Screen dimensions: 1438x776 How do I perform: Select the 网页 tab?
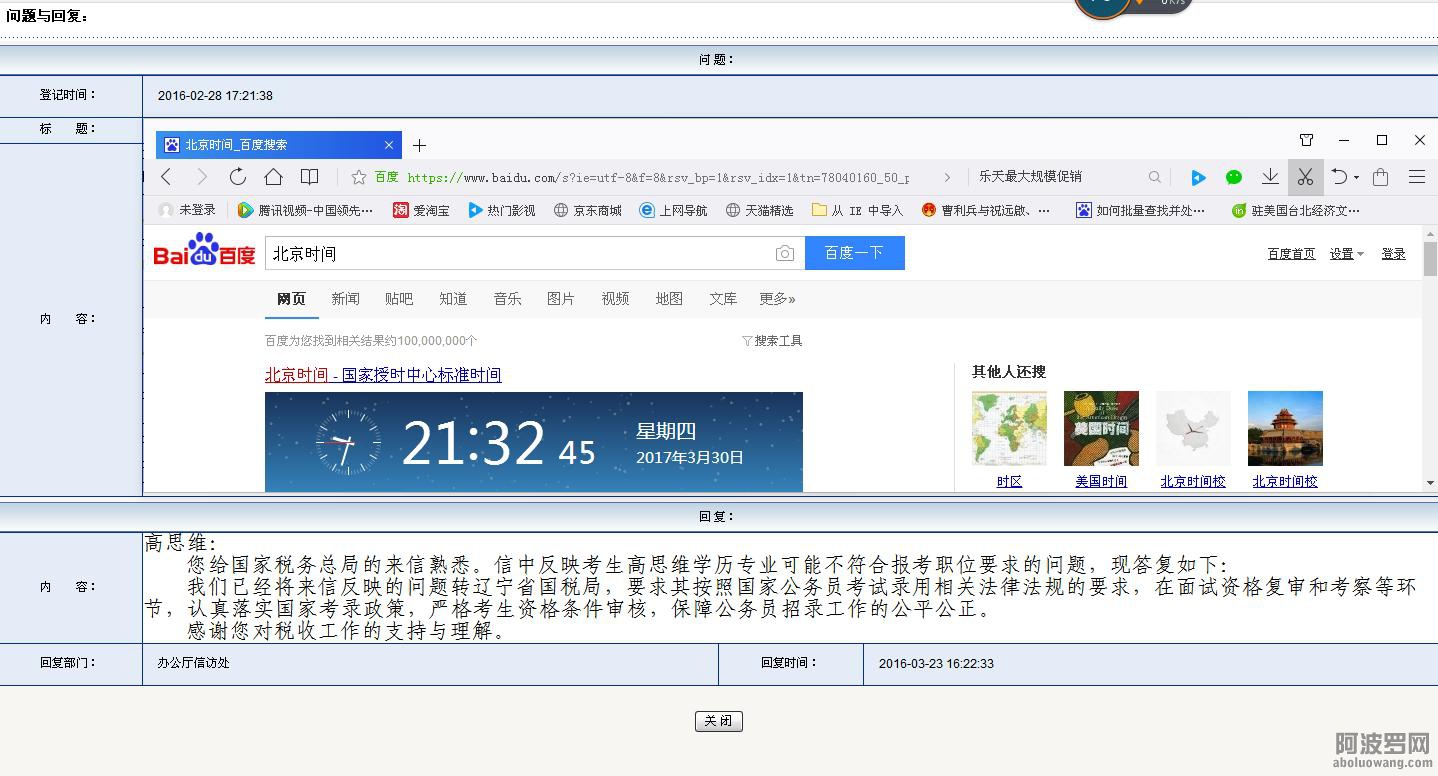coord(291,299)
